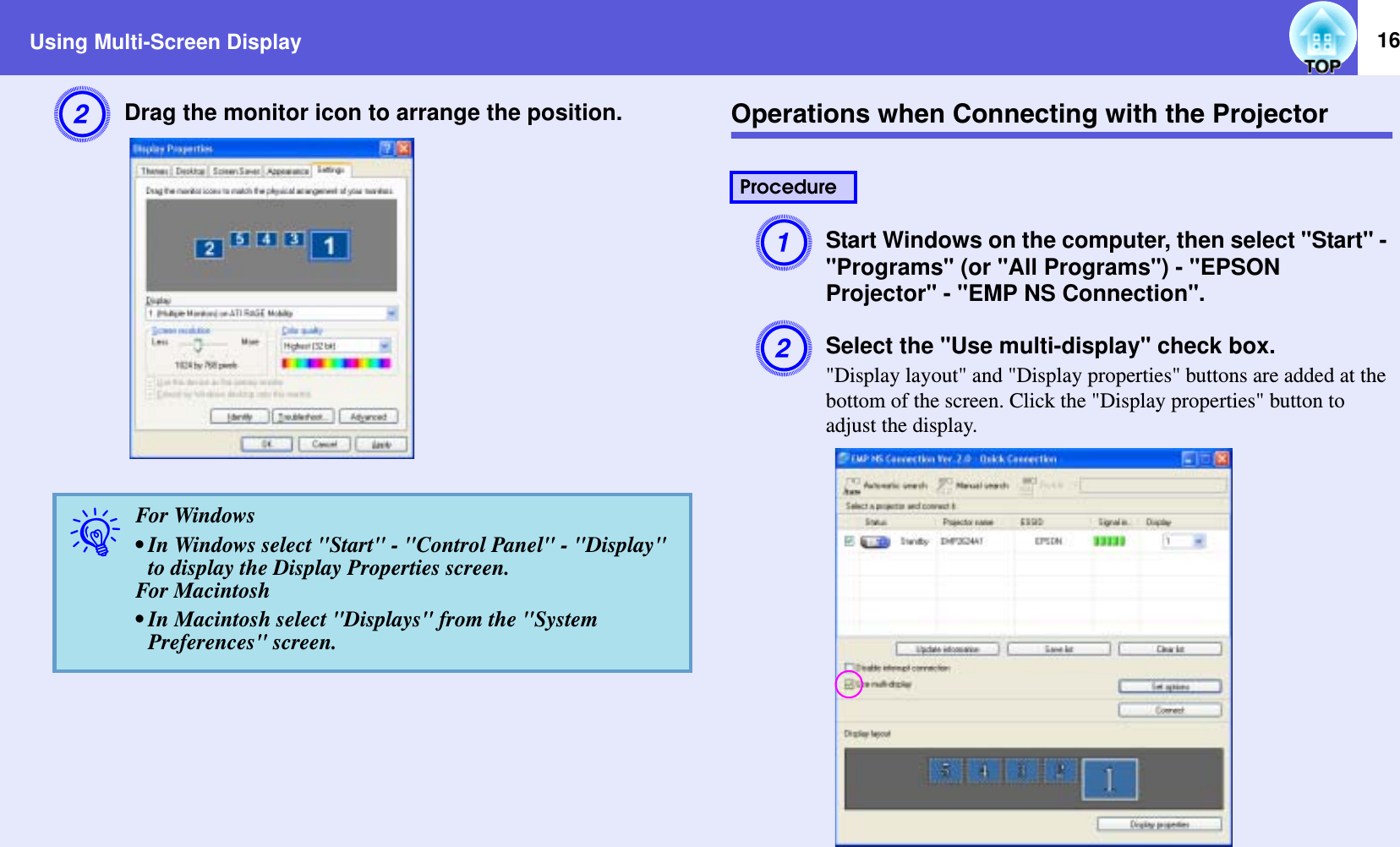This screenshot has width=1400, height=847.
Task: Select display 2 in Display layout panel
Action: (1060, 770)
